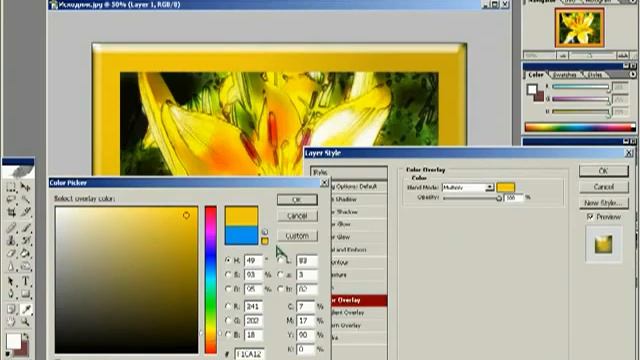The width and height of the screenshot is (640, 360).
Task: Select the Notes tool
Action: [x=11, y=309]
